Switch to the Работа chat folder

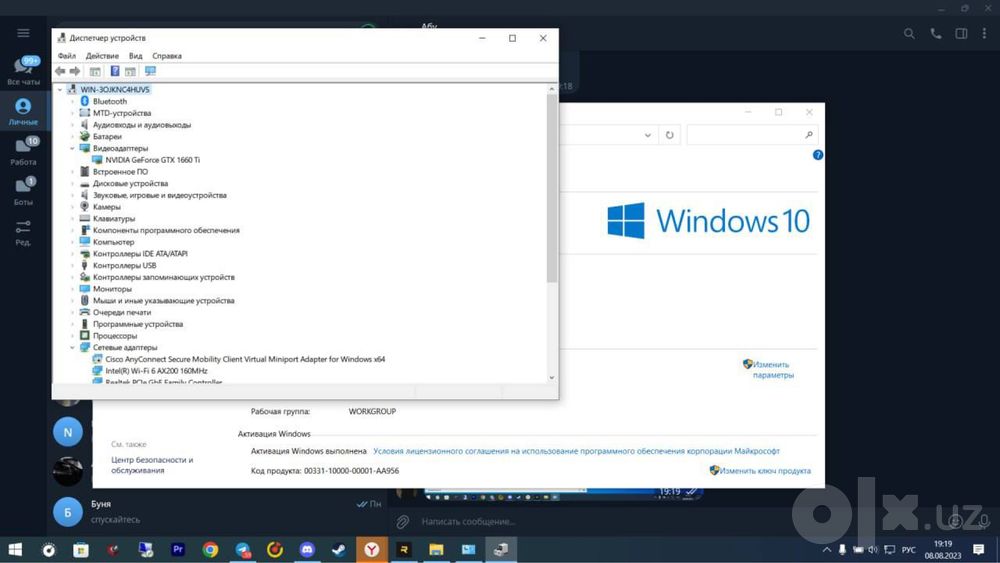[x=23, y=150]
